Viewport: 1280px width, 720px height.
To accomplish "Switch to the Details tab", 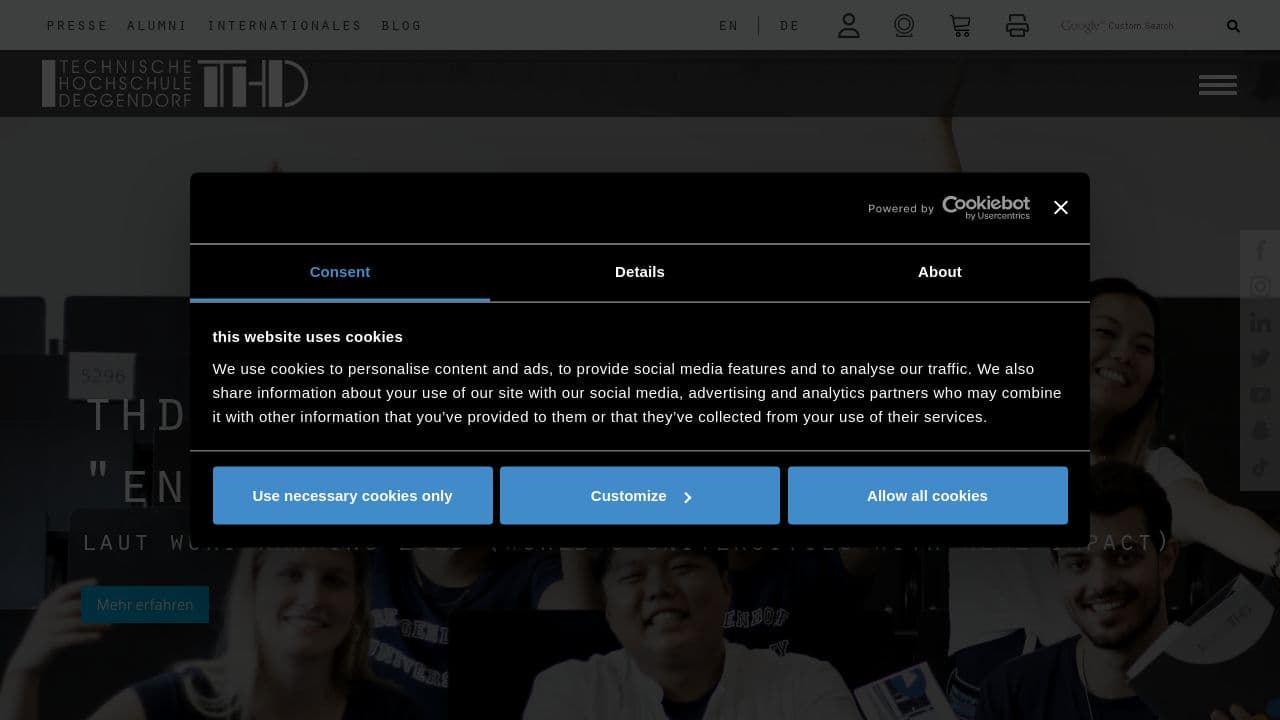I will pos(639,272).
